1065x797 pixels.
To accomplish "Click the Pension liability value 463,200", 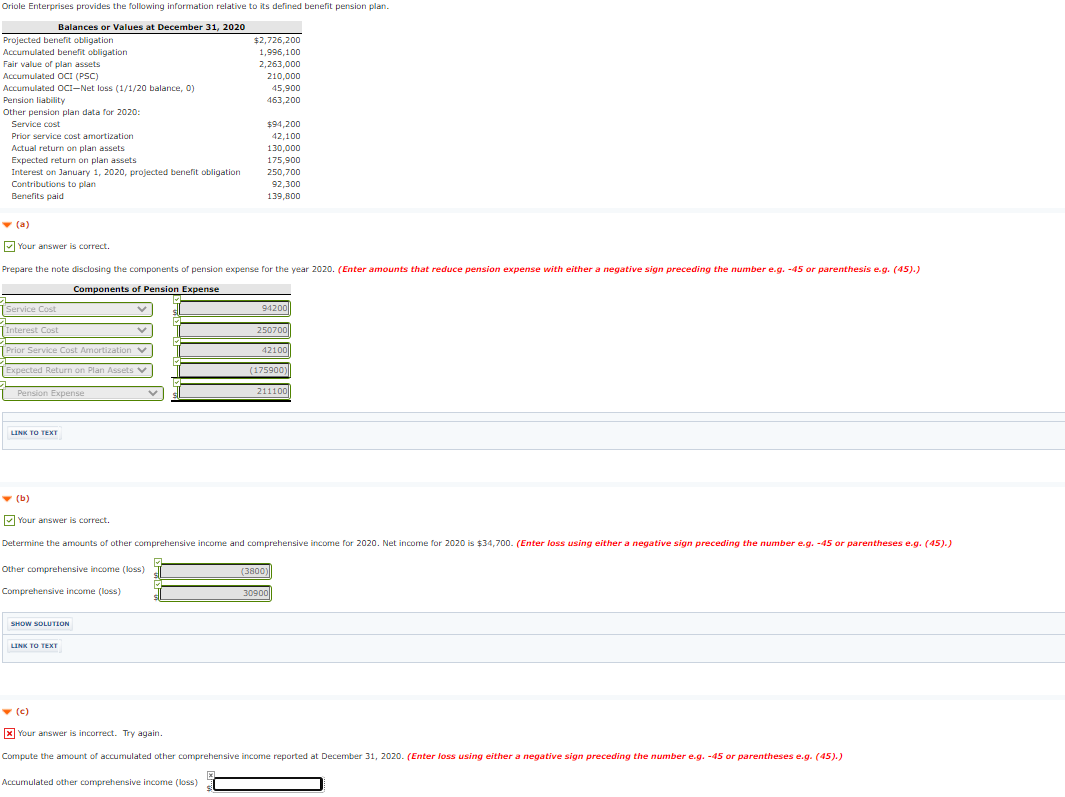I will click(x=283, y=101).
